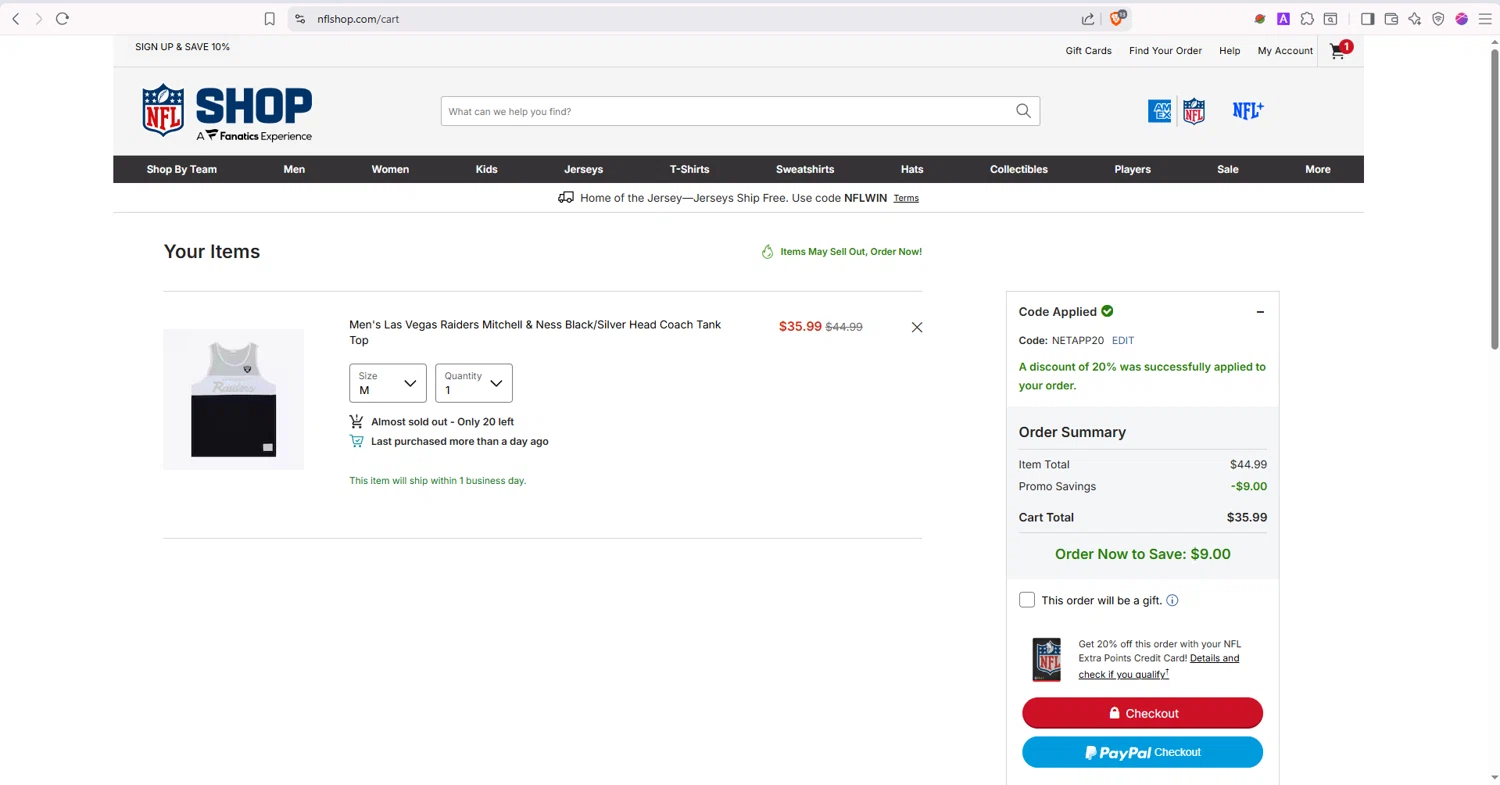Click SIGN UP & SAVE 10%

(182, 47)
